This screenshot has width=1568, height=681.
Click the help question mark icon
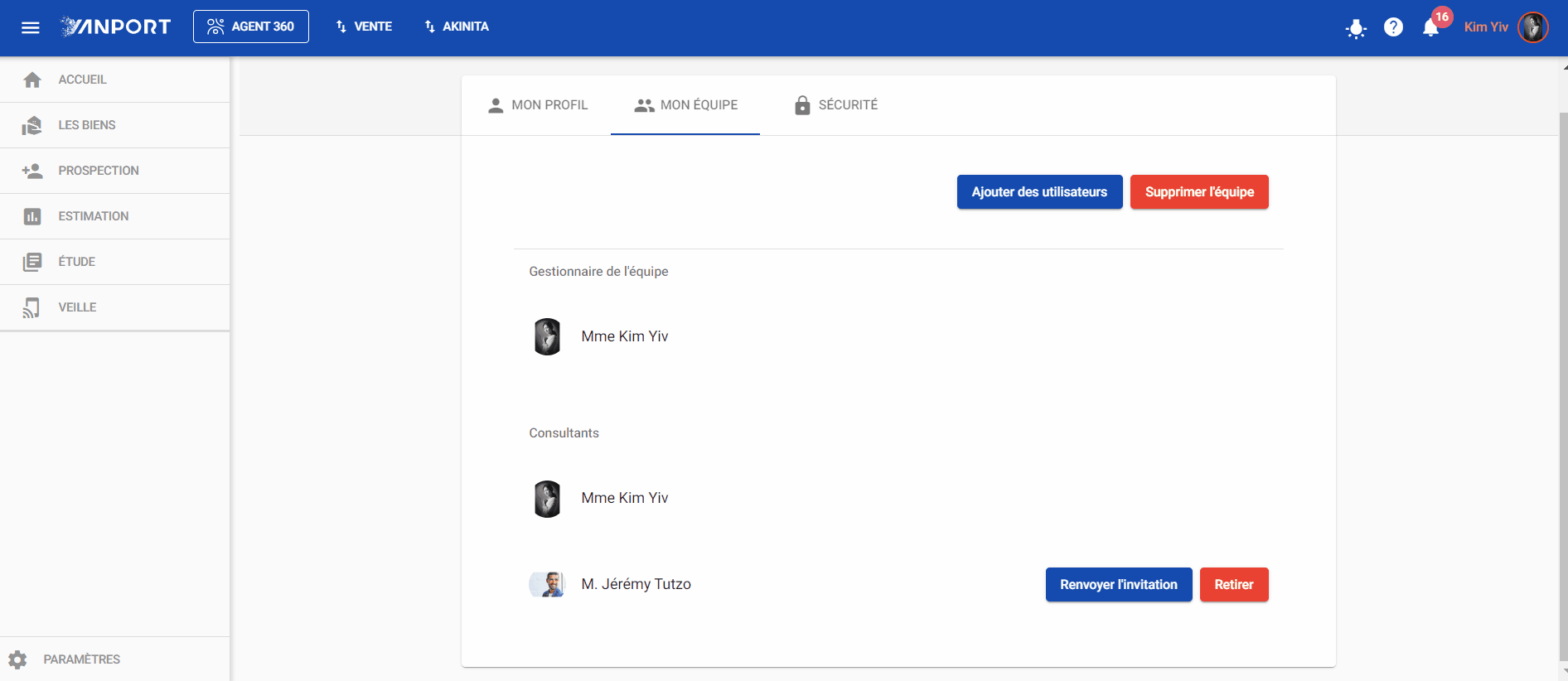1394,27
